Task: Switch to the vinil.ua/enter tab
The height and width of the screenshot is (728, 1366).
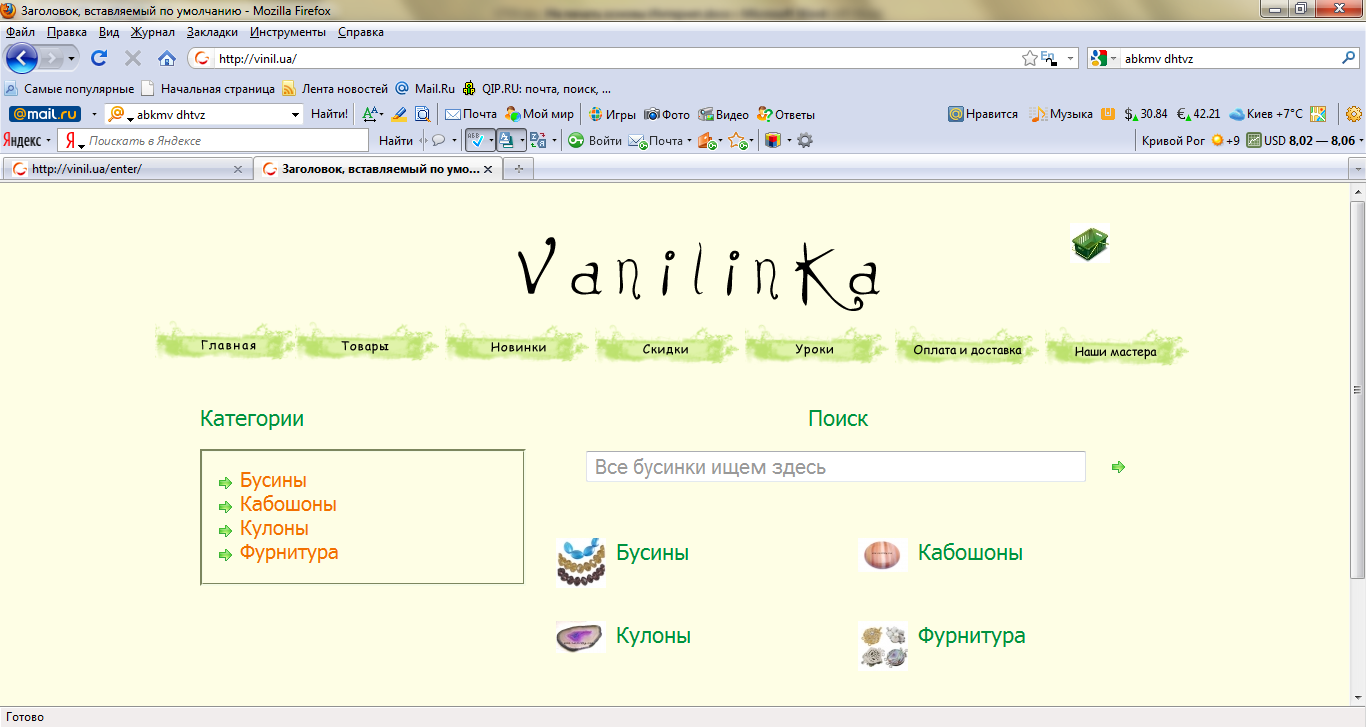Action: click(x=127, y=169)
